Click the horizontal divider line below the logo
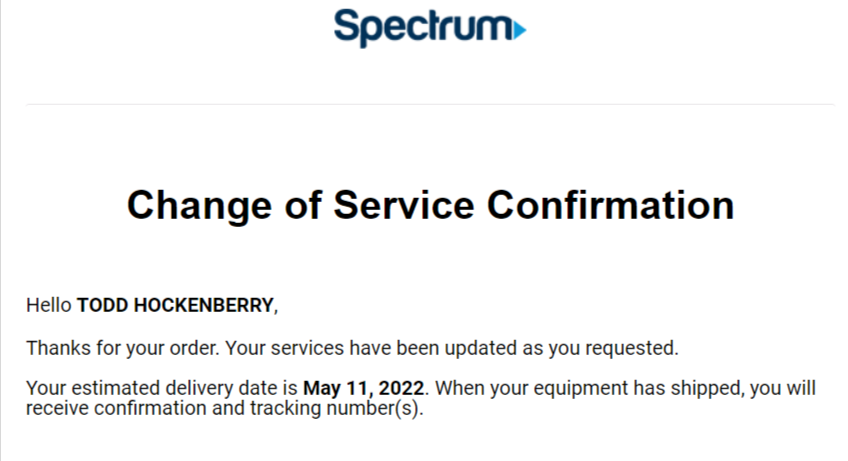The width and height of the screenshot is (848, 461). point(430,104)
